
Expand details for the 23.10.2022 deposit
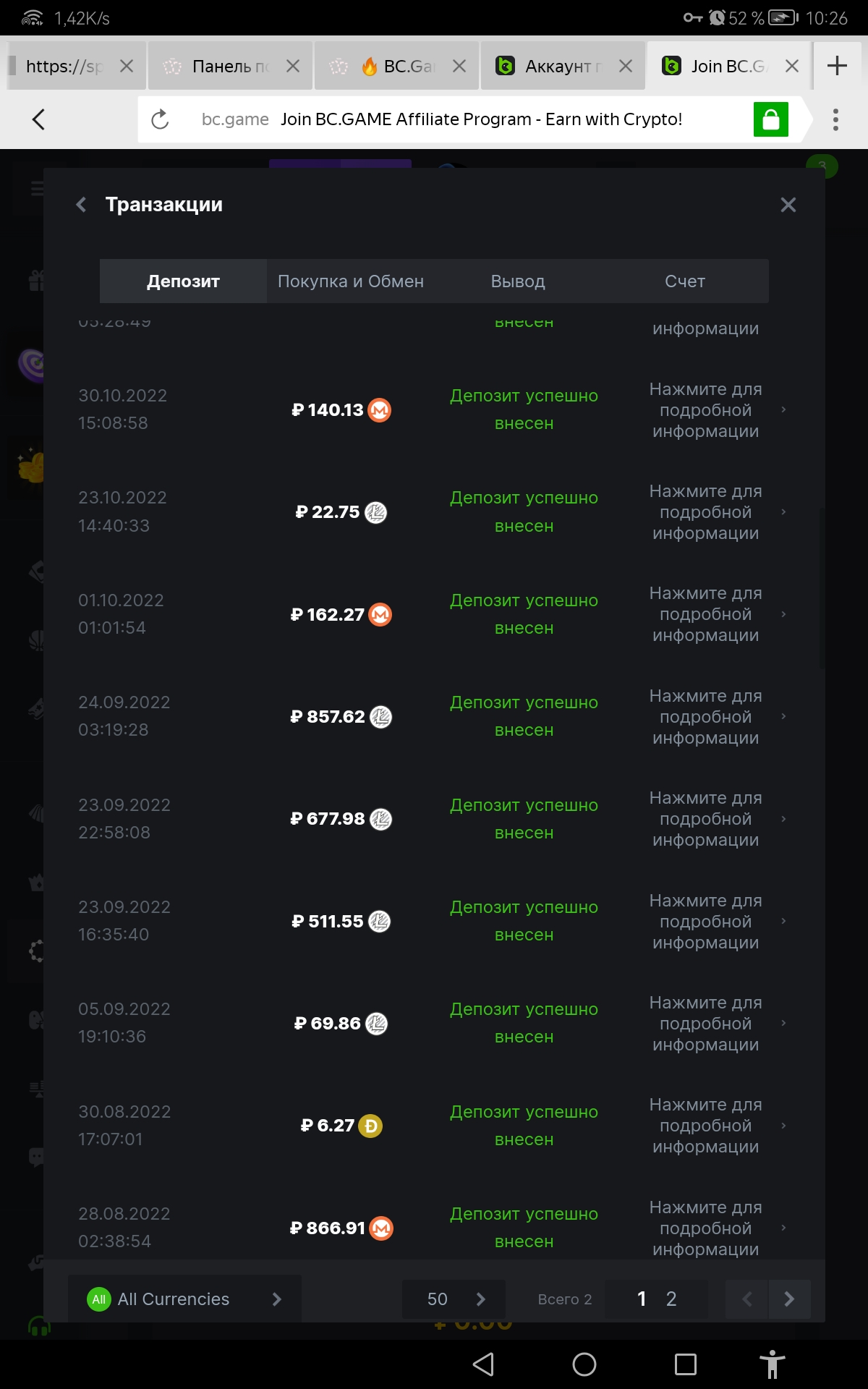715,512
